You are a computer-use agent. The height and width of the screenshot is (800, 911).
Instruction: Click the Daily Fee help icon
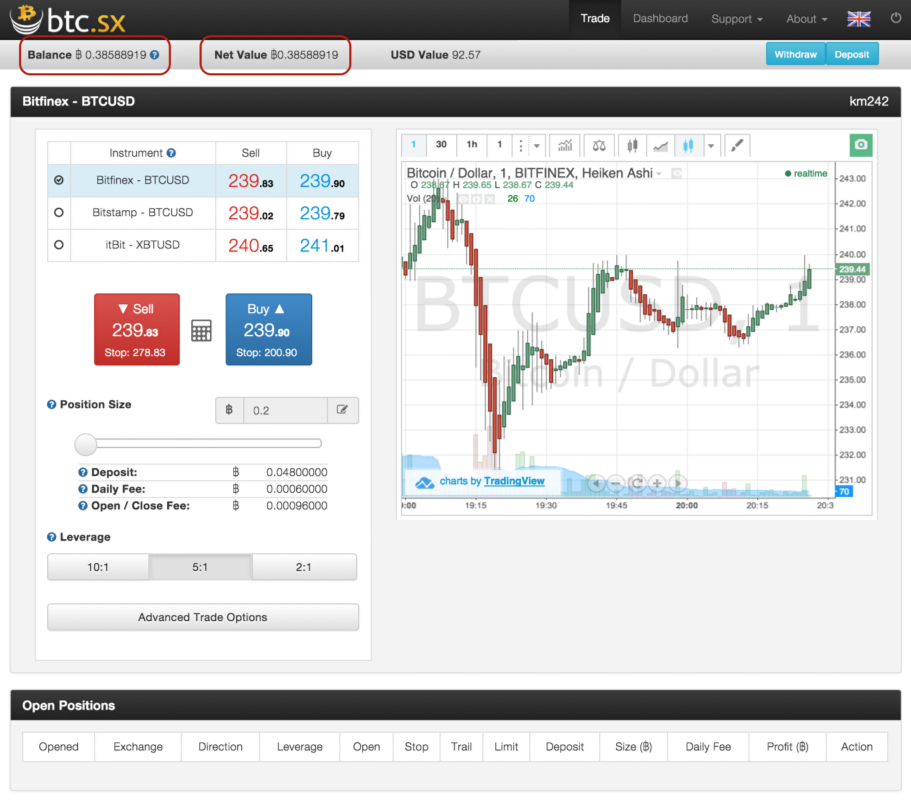coord(83,489)
